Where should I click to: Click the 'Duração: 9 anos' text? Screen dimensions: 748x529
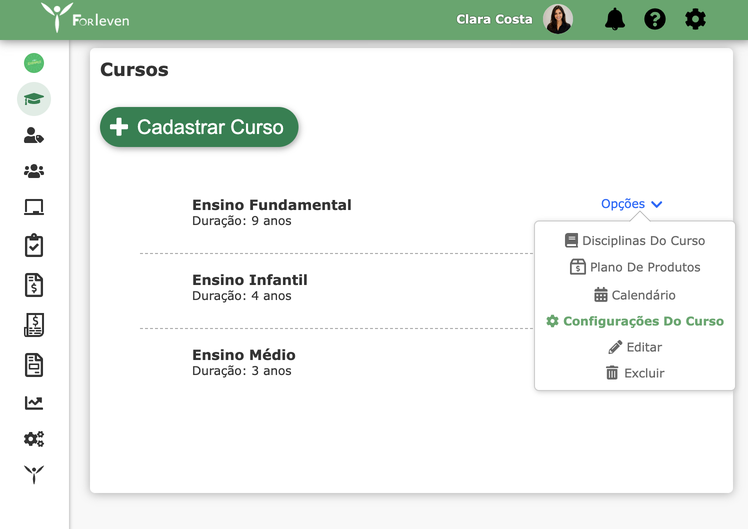coord(241,221)
